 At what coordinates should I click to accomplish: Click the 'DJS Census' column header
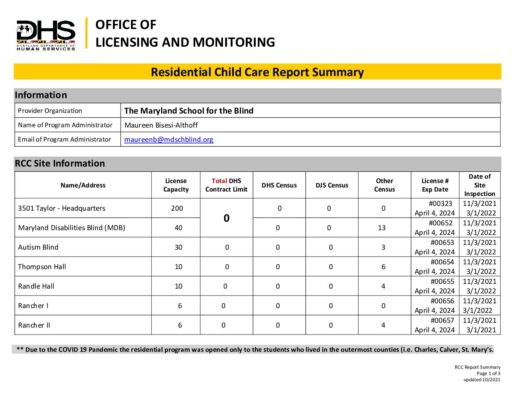click(x=332, y=185)
